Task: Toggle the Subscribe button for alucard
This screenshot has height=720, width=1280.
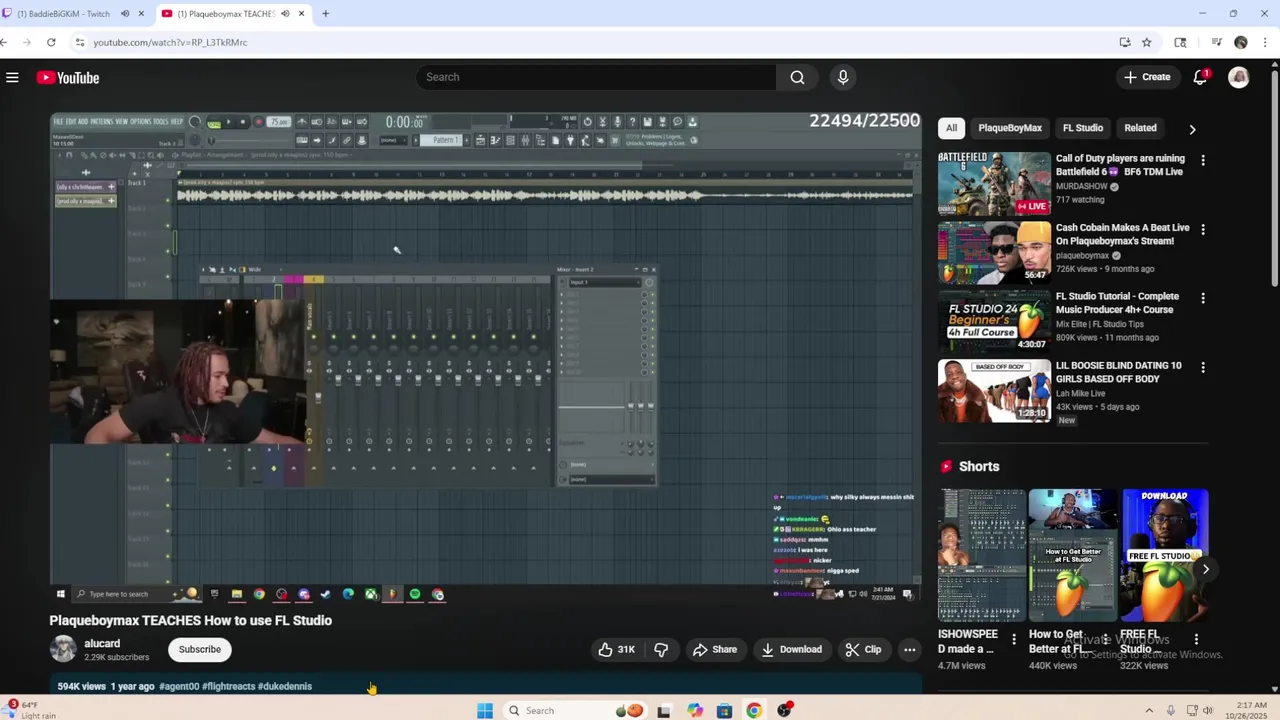Action: point(200,649)
